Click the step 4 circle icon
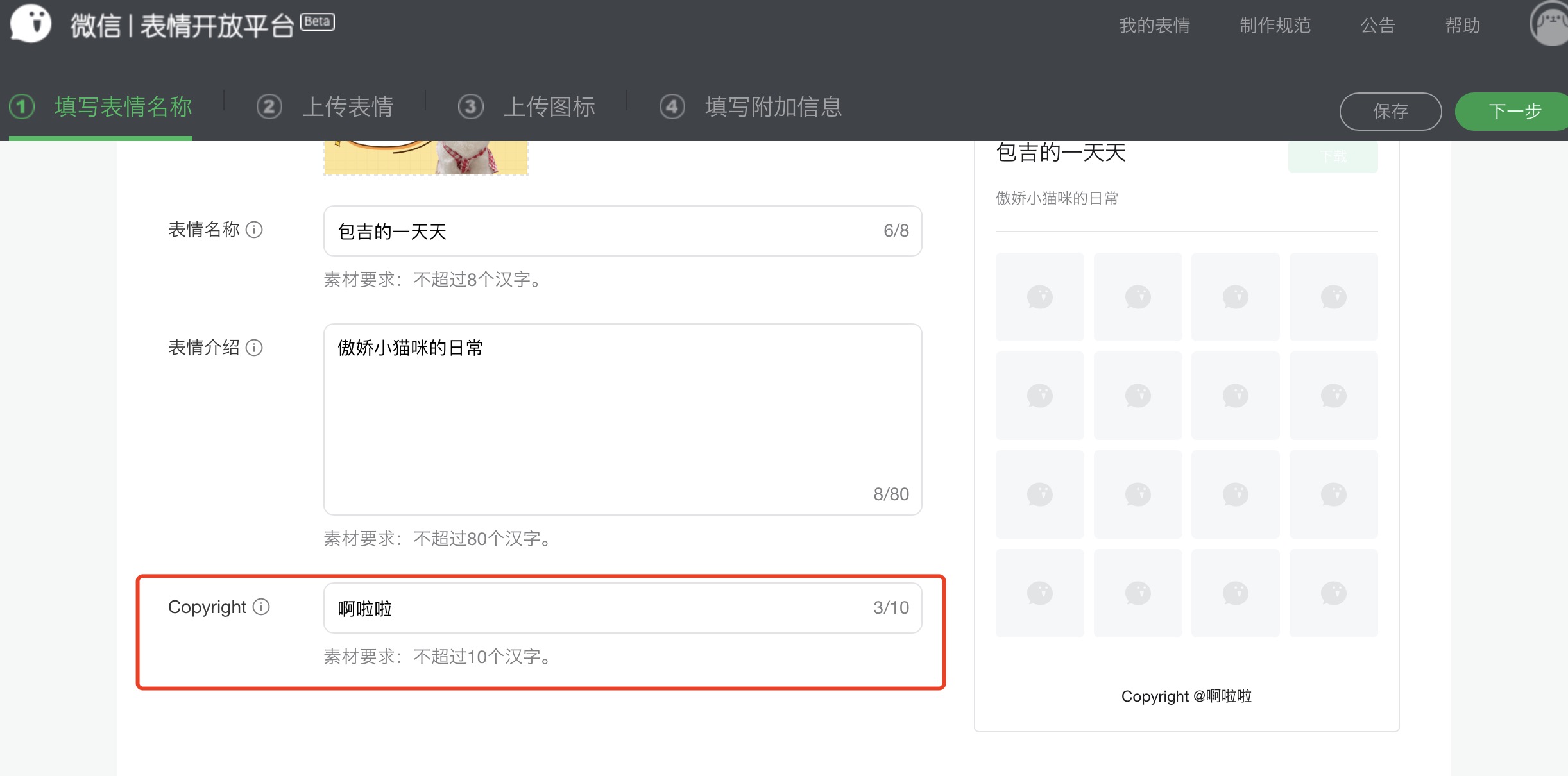1568x776 pixels. (672, 106)
